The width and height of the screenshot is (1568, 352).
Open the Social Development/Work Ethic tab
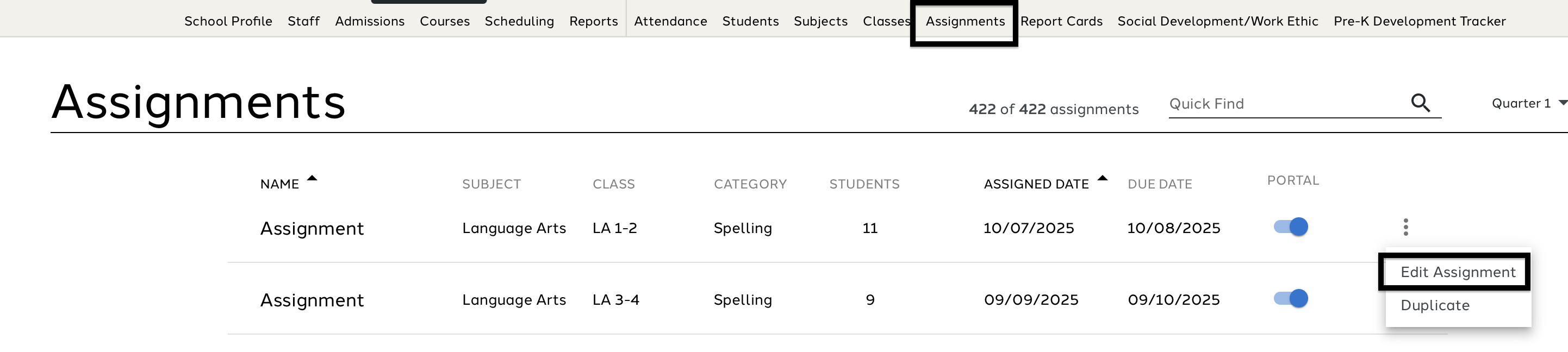(1217, 21)
